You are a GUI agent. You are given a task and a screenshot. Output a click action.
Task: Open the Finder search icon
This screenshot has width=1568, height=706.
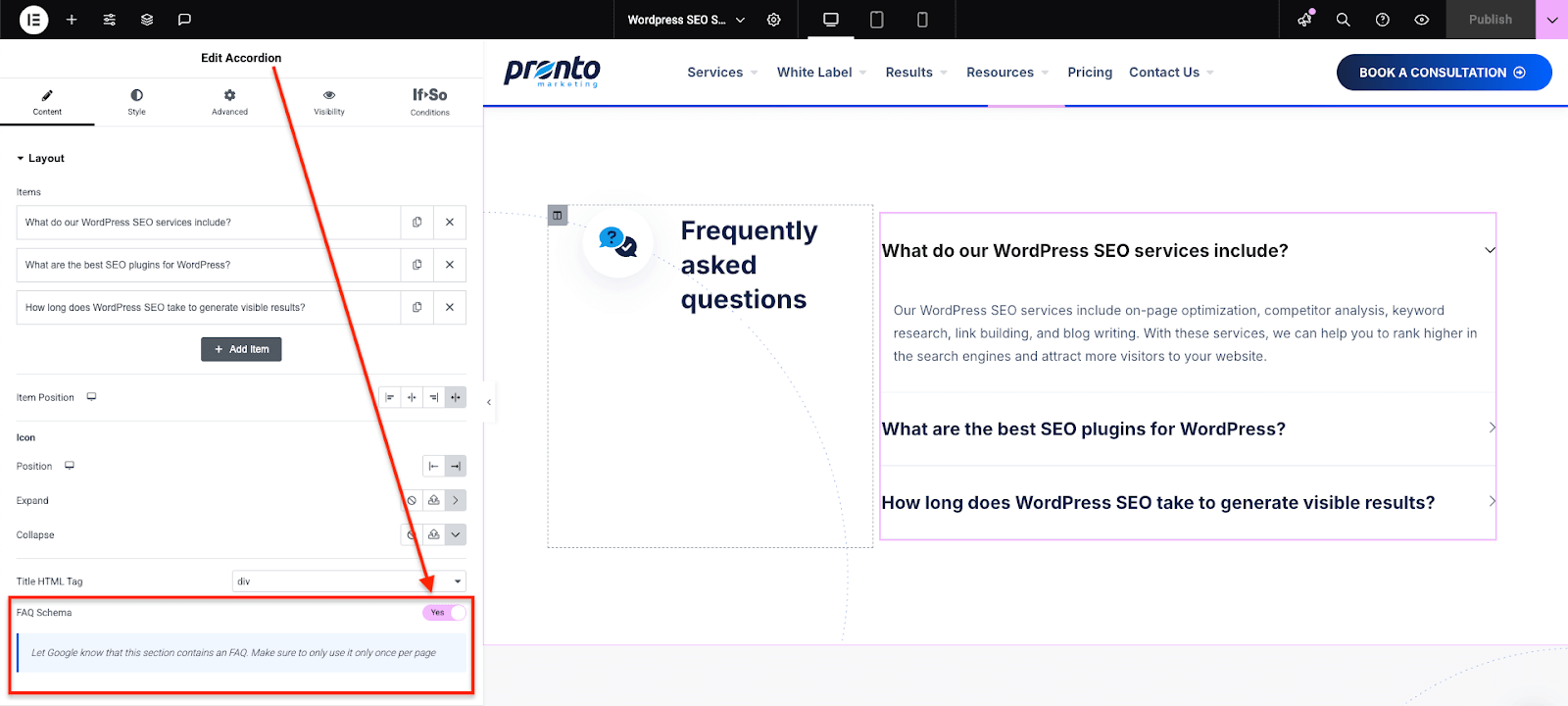(x=1344, y=20)
